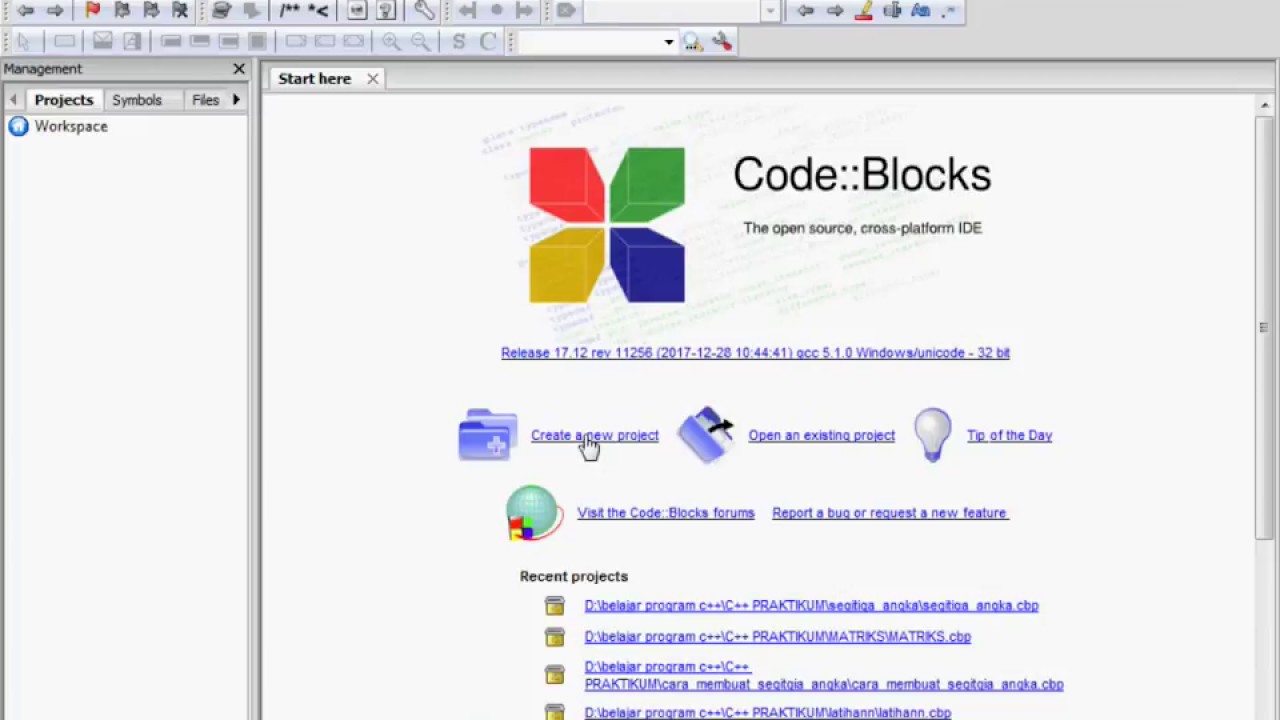Go to next bookmark flag icon
This screenshot has width=1280, height=720.
pos(151,10)
